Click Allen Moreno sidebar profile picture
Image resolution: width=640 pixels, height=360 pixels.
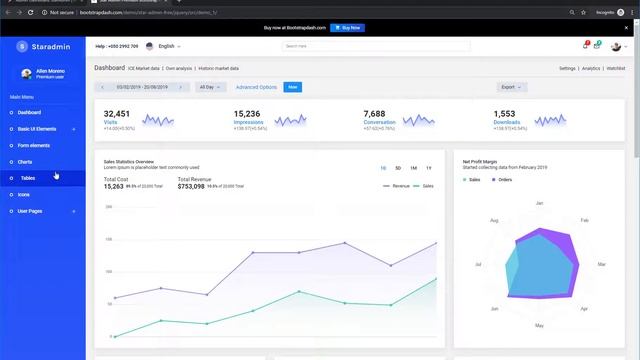27,73
